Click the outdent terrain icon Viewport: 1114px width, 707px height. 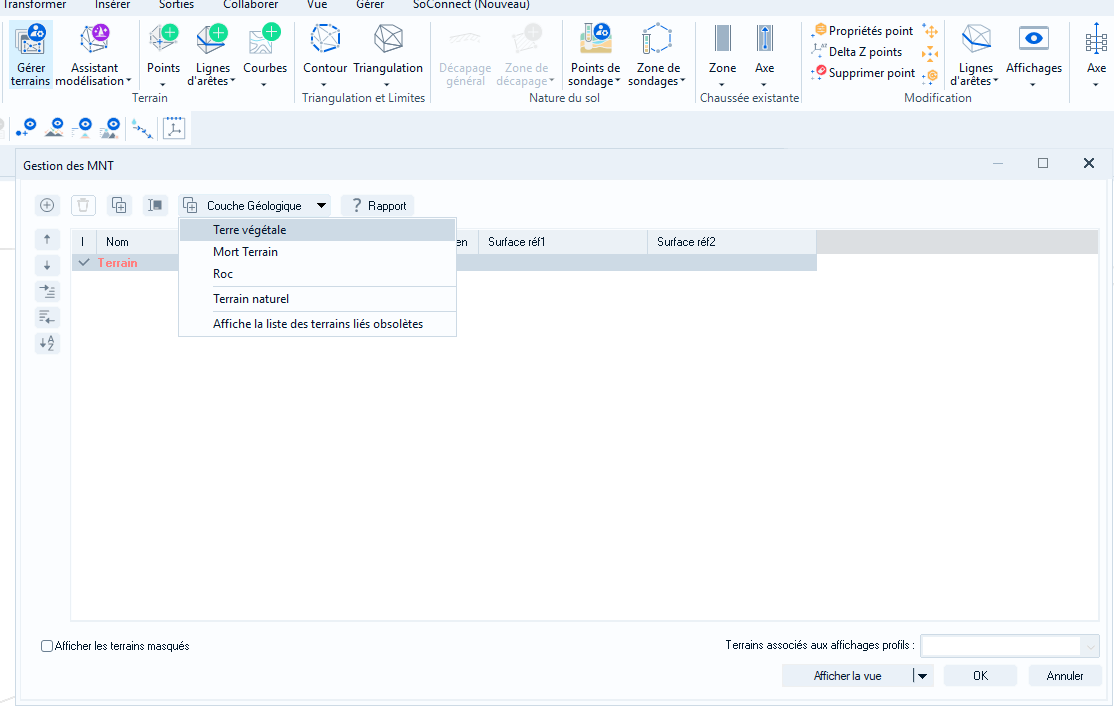click(x=47, y=317)
